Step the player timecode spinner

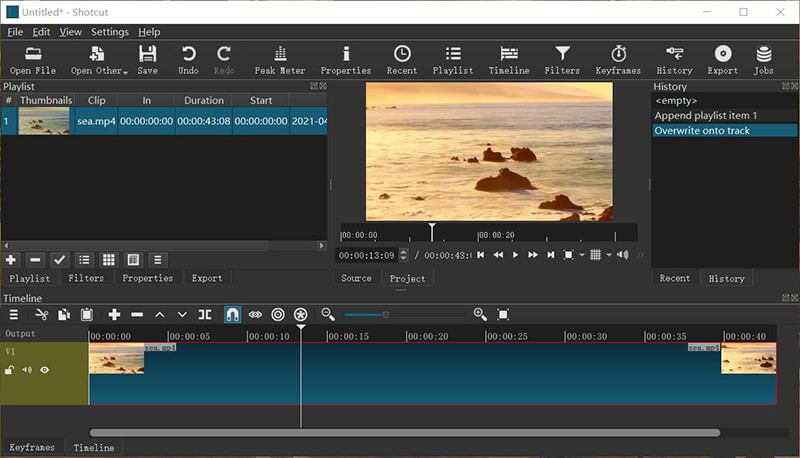tap(404, 255)
